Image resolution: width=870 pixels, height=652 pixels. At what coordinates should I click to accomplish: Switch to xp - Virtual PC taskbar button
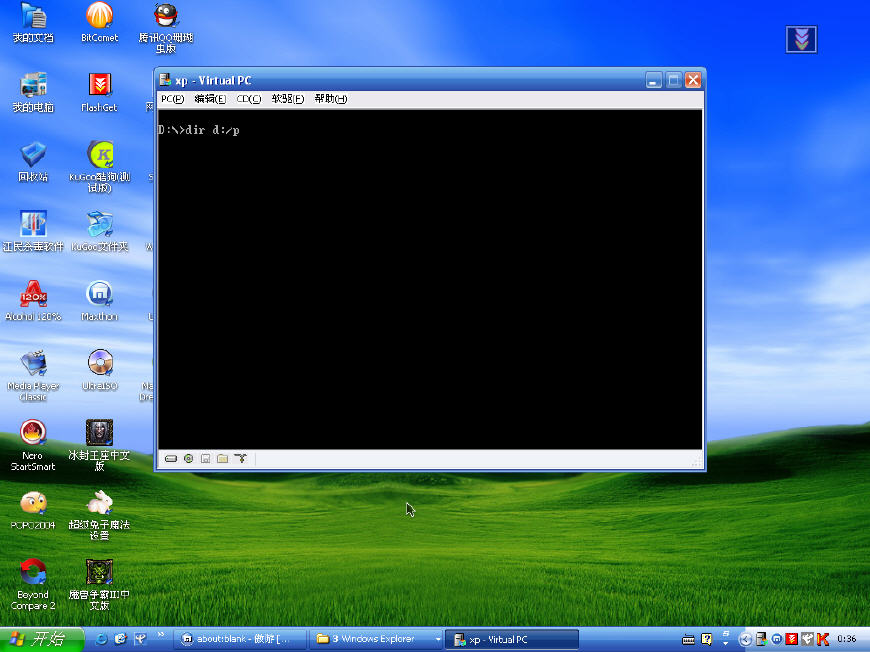(x=512, y=639)
